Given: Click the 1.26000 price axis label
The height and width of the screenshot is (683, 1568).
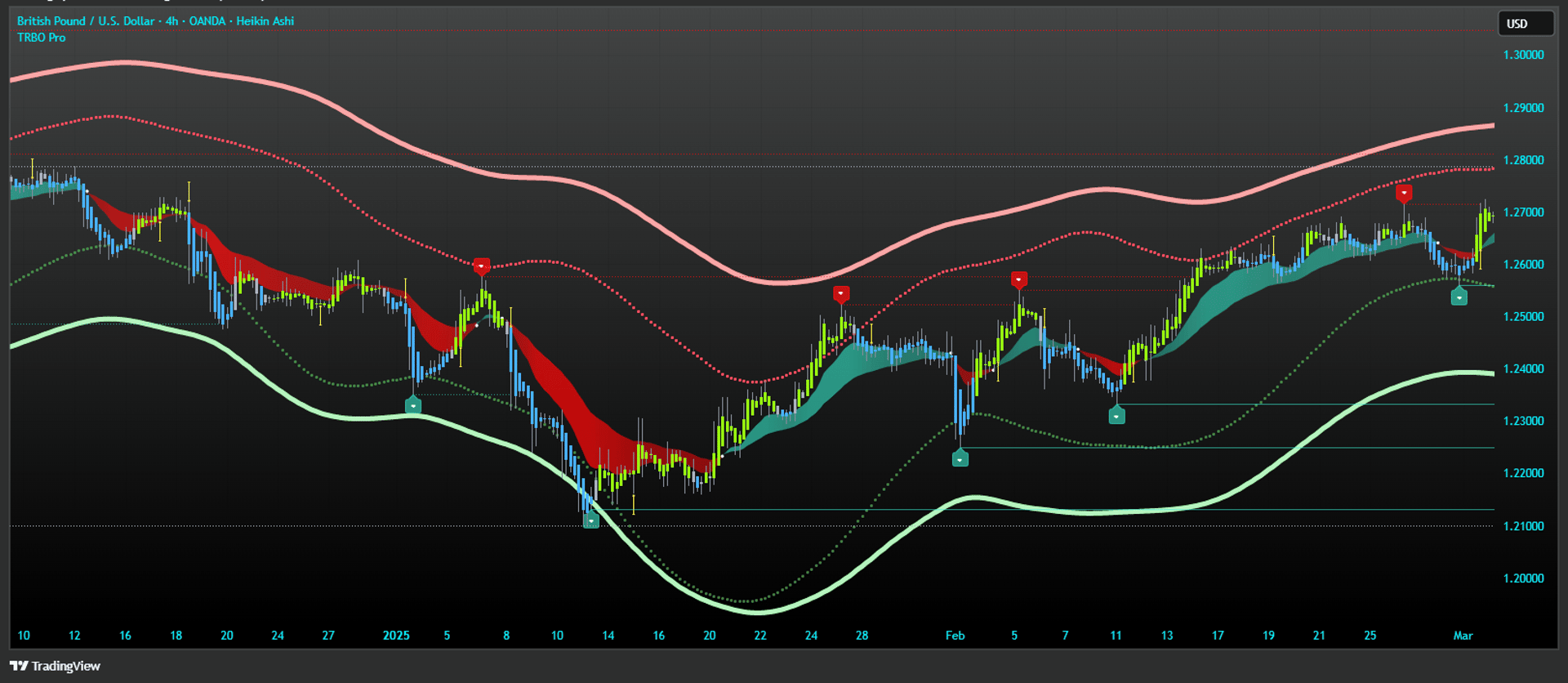Looking at the screenshot, I should [x=1524, y=265].
